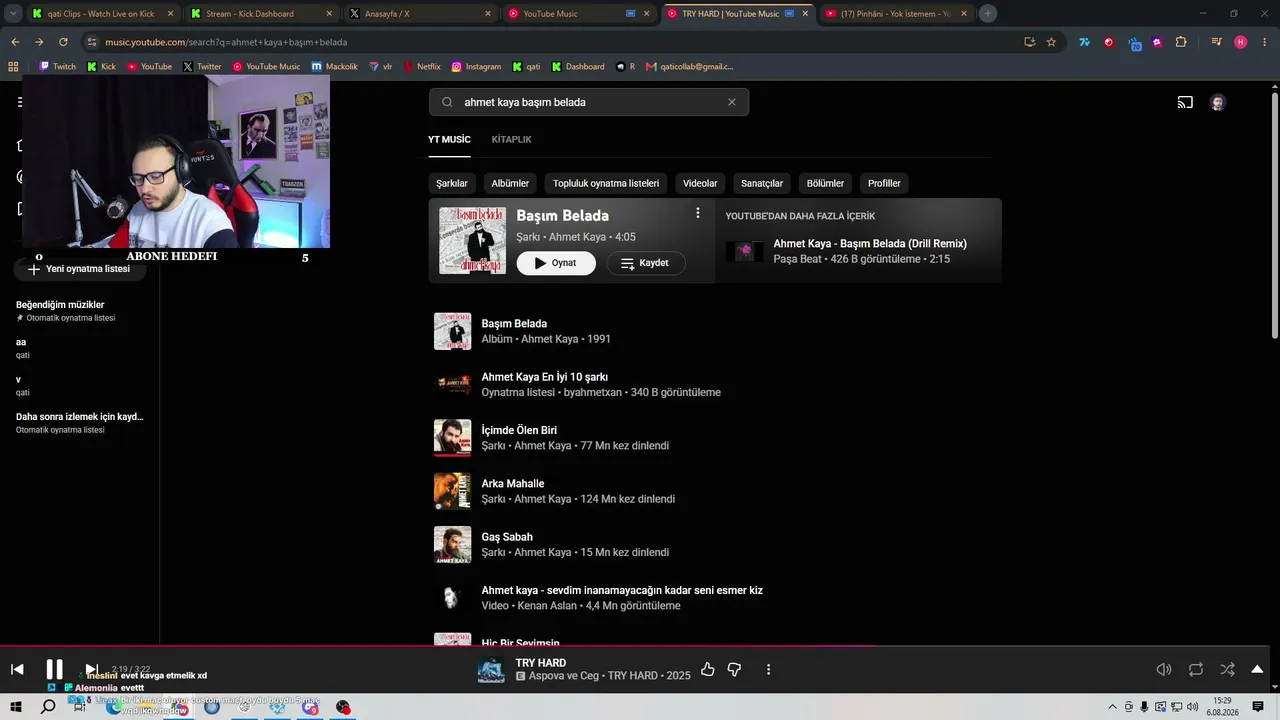This screenshot has height=720, width=1280.
Task: Filter results by Sanatçılar
Action: coord(762,183)
